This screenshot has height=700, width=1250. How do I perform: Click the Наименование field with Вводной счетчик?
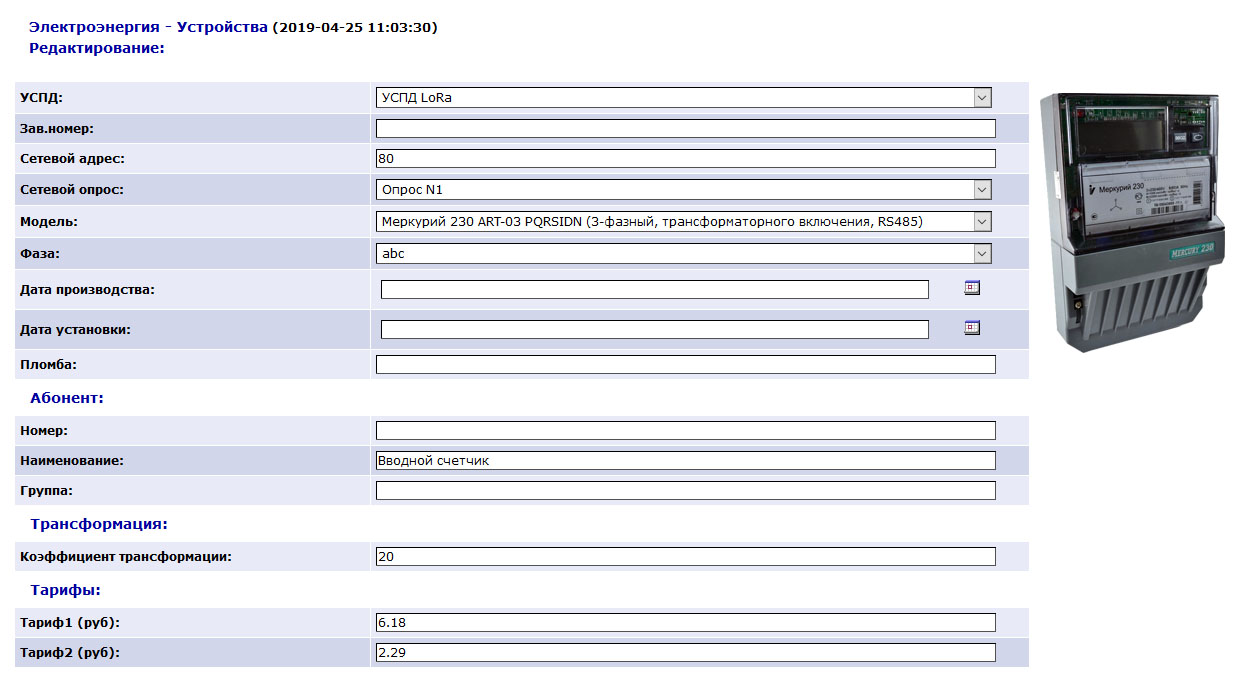point(685,460)
